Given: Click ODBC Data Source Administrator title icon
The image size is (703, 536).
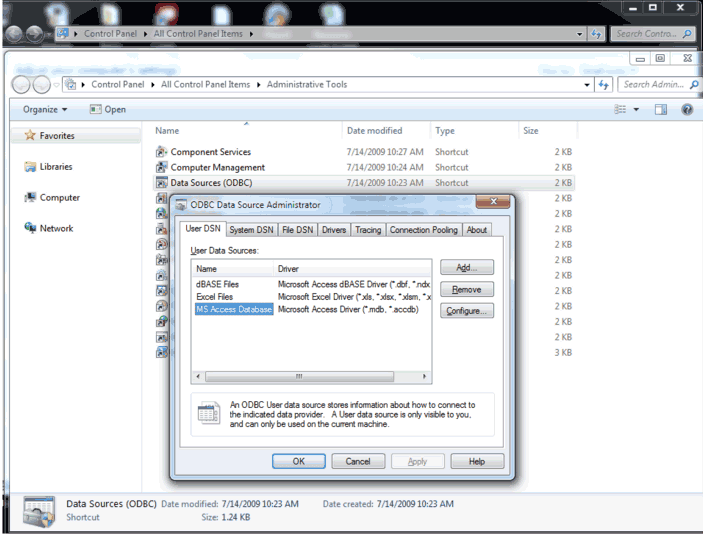Looking at the screenshot, I should [181, 205].
